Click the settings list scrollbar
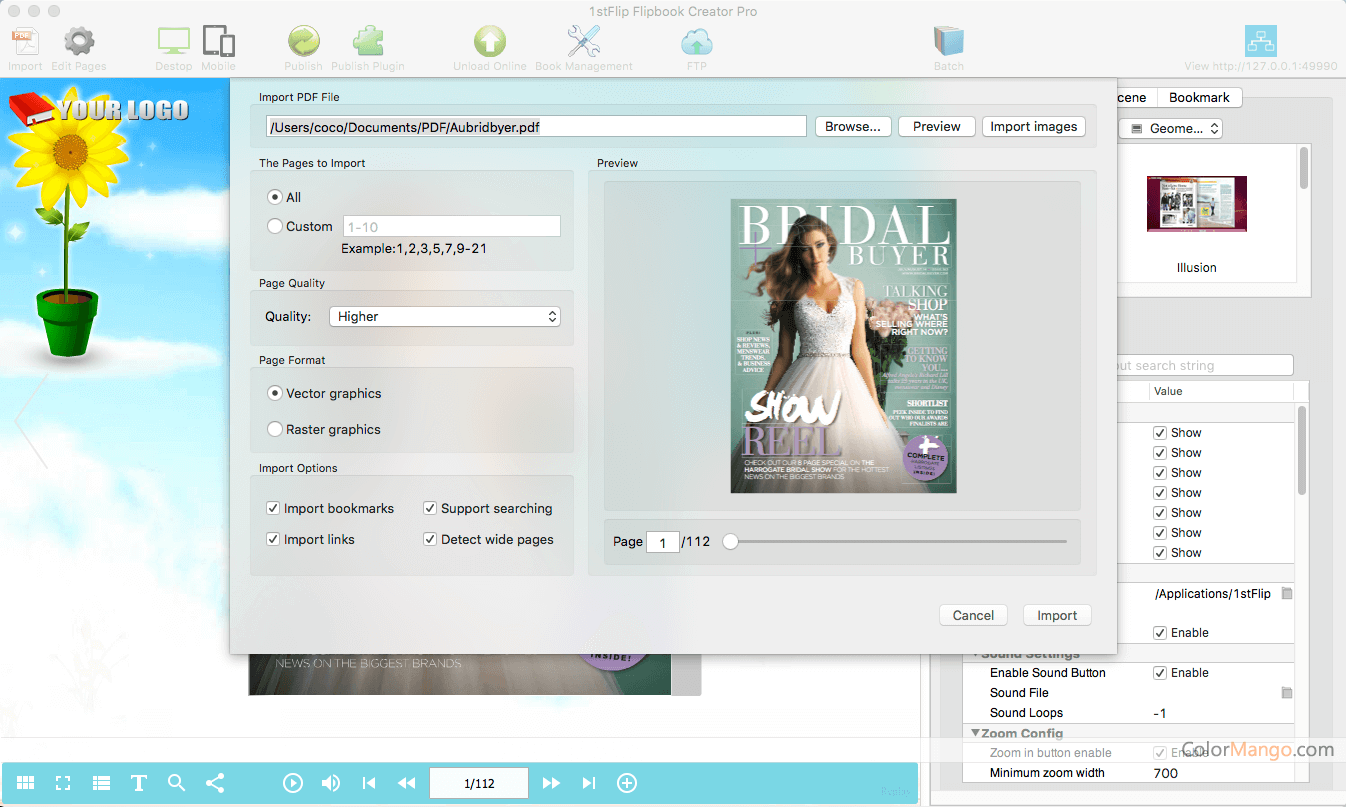This screenshot has height=807, width=1346. pyautogui.click(x=1302, y=450)
